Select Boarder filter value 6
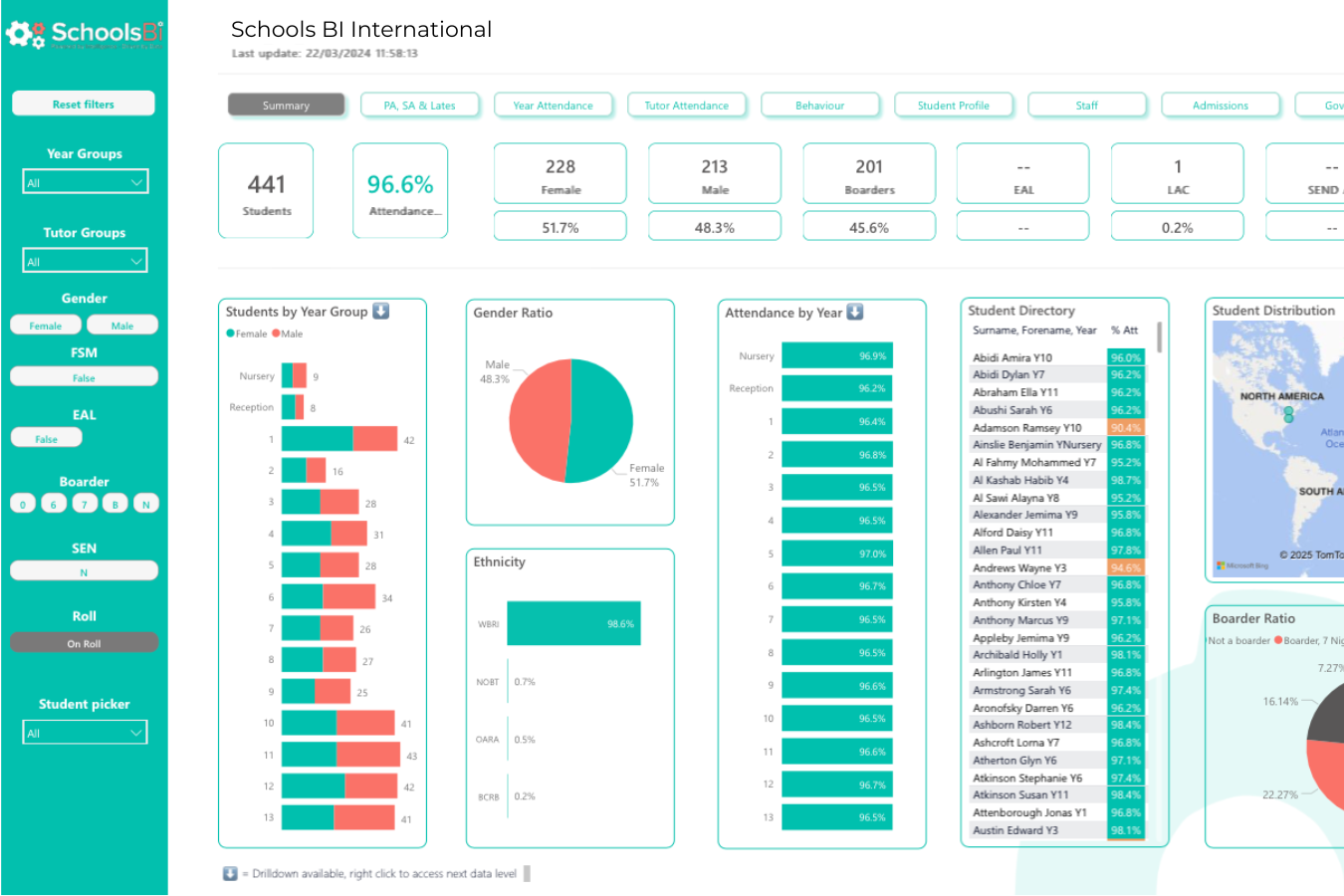The image size is (1344, 896). [x=54, y=504]
